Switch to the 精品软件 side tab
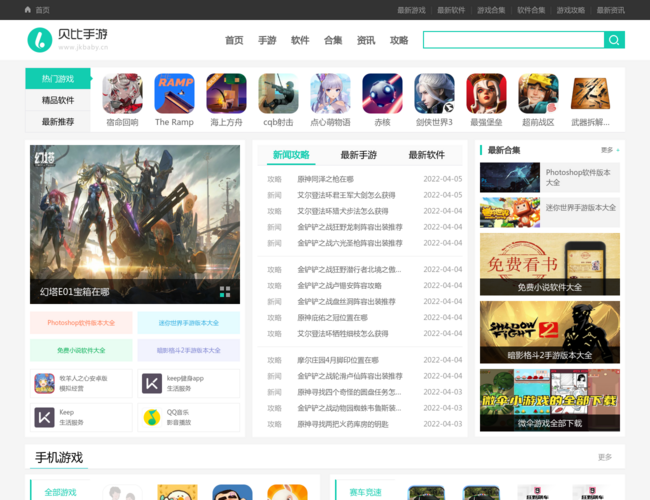The height and width of the screenshot is (500, 650). (58, 100)
